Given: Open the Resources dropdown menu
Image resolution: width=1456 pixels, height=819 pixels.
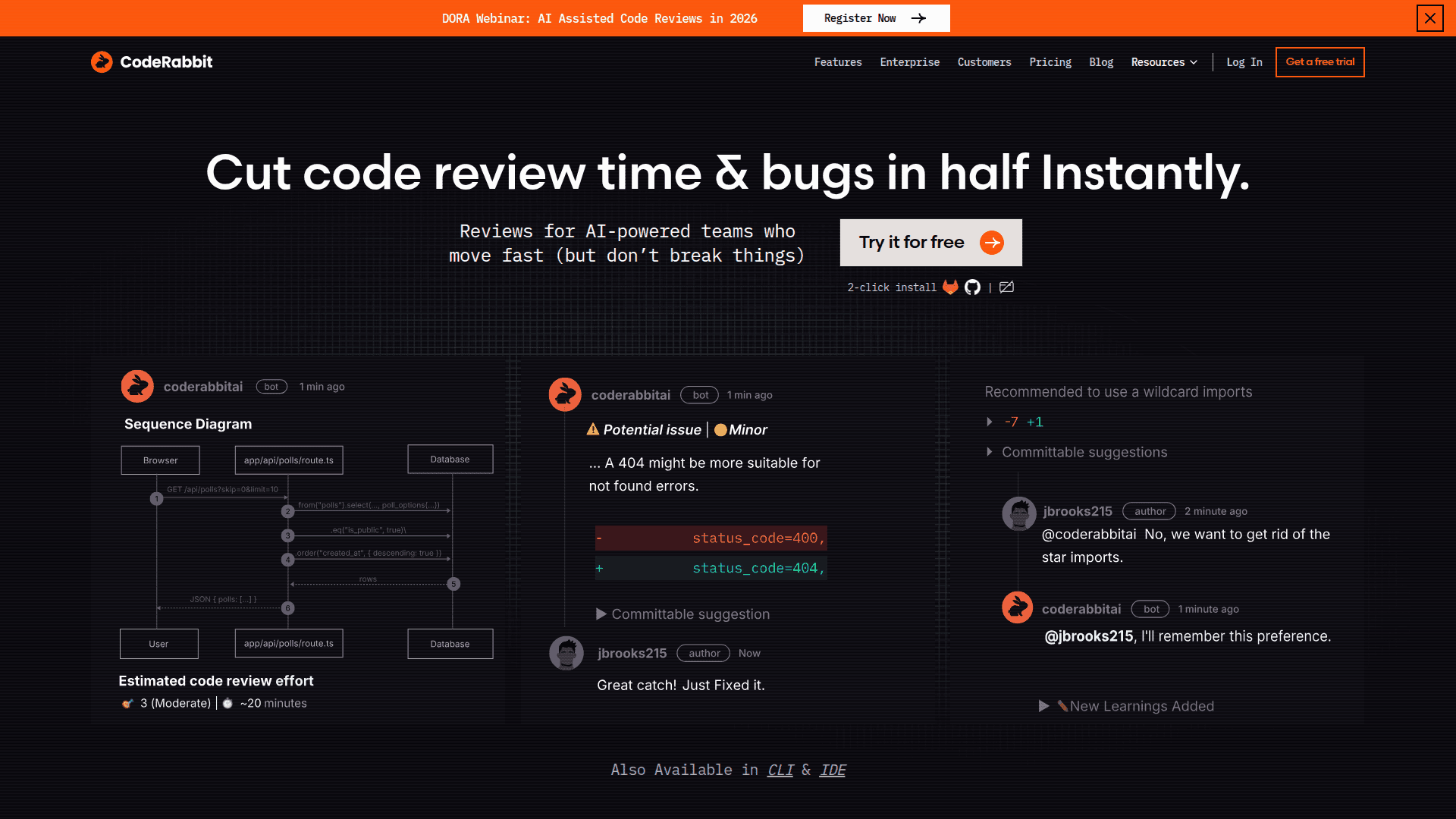Looking at the screenshot, I should click(x=1164, y=62).
